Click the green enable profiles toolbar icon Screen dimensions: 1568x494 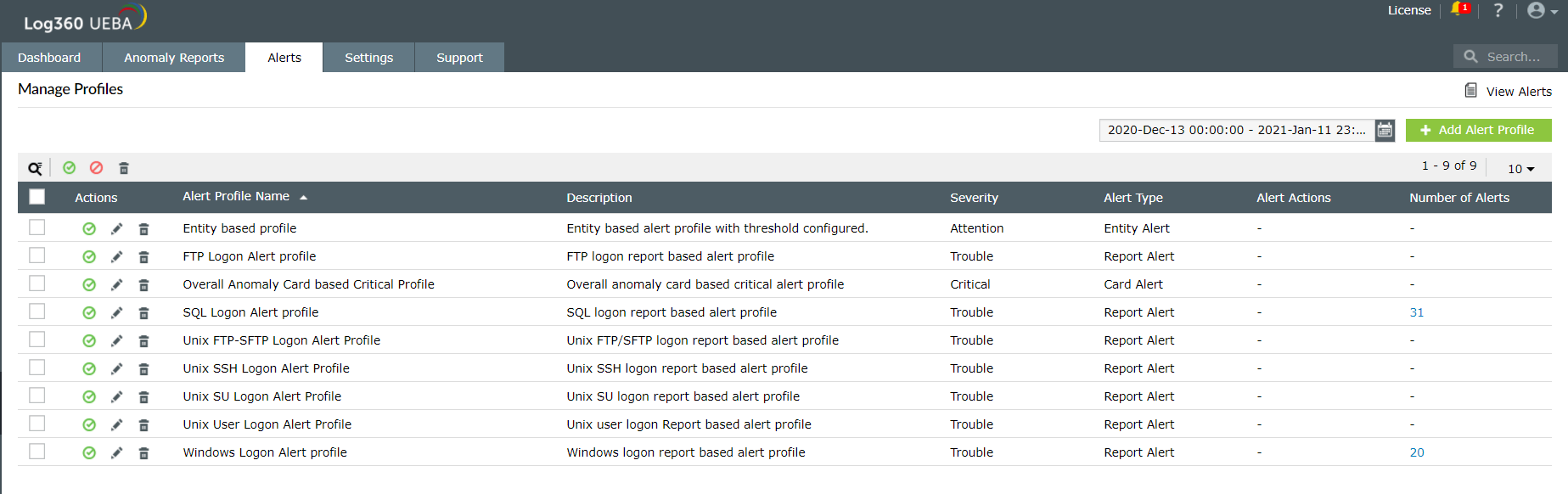pyautogui.click(x=70, y=168)
